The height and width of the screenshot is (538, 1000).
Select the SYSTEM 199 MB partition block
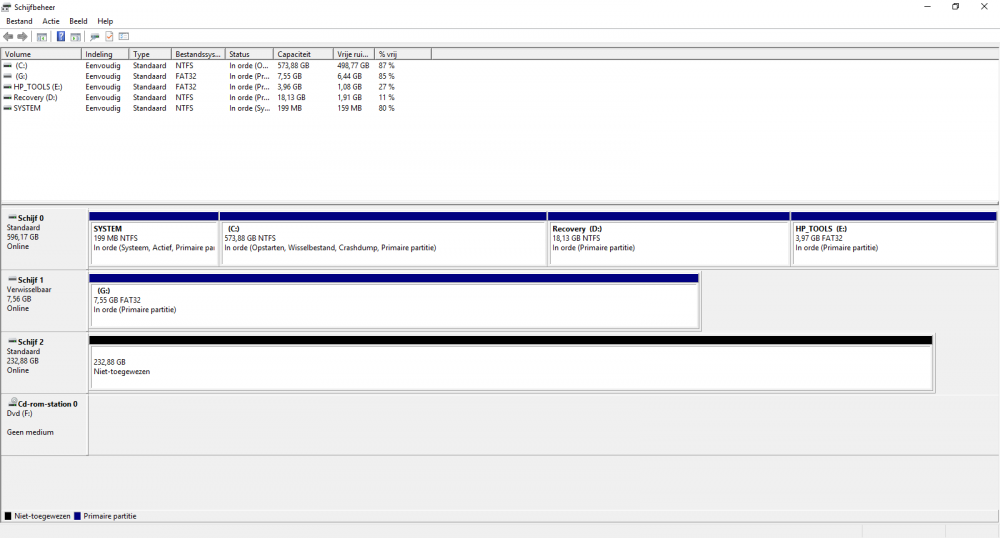[x=154, y=239]
